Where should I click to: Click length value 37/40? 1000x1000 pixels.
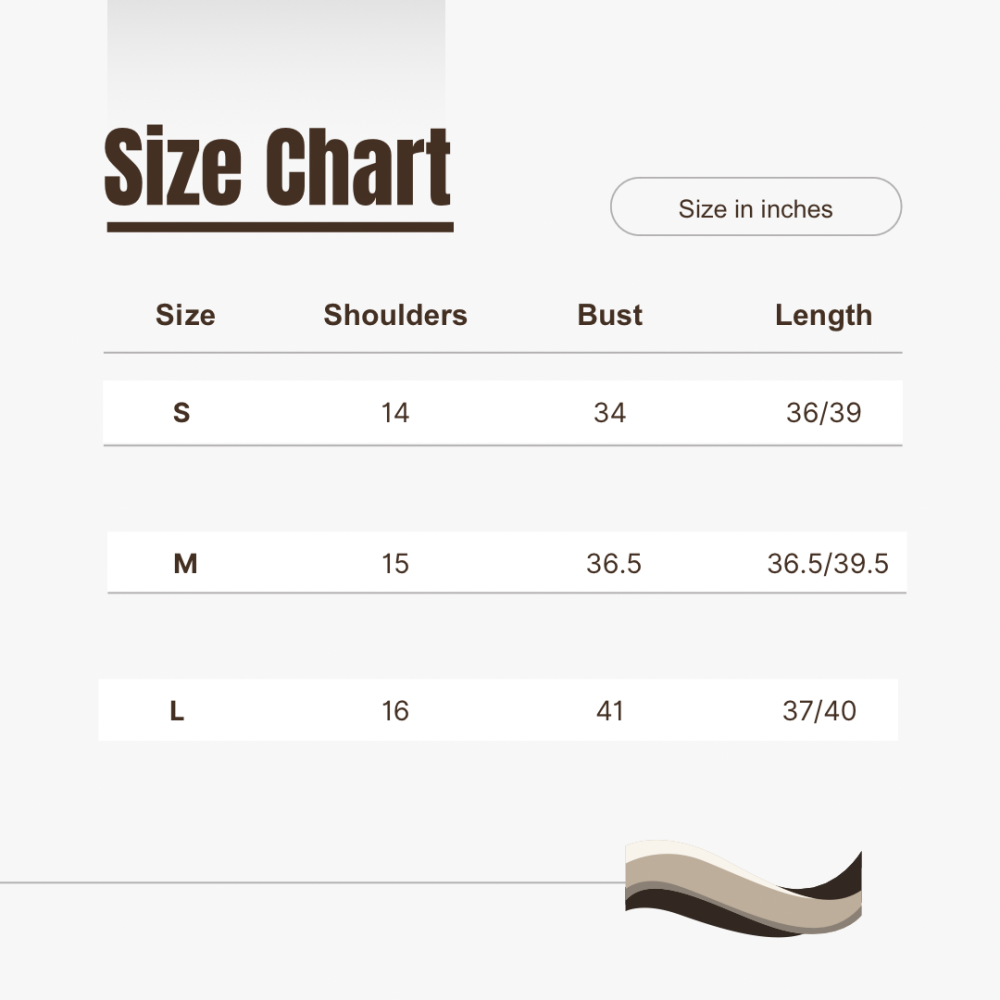820,711
